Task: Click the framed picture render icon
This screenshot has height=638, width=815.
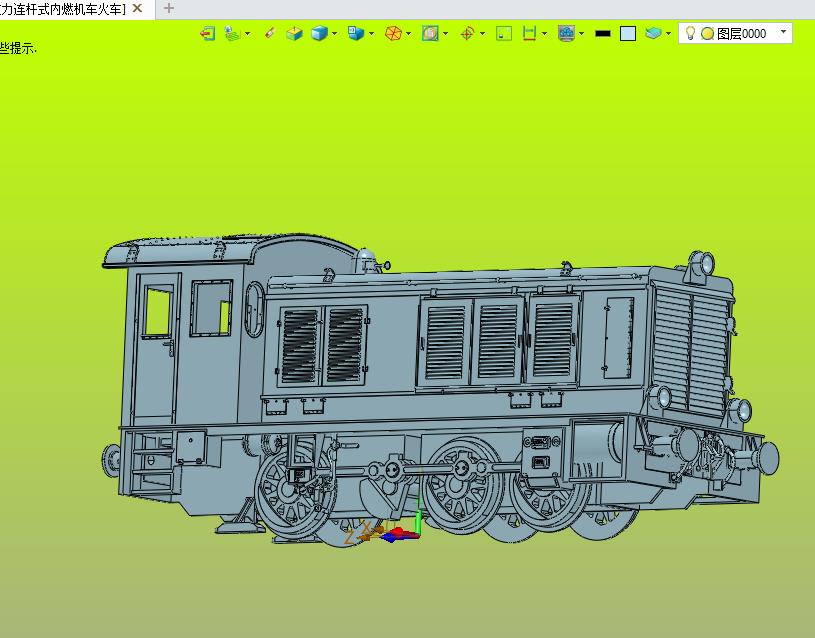Action: [x=430, y=34]
